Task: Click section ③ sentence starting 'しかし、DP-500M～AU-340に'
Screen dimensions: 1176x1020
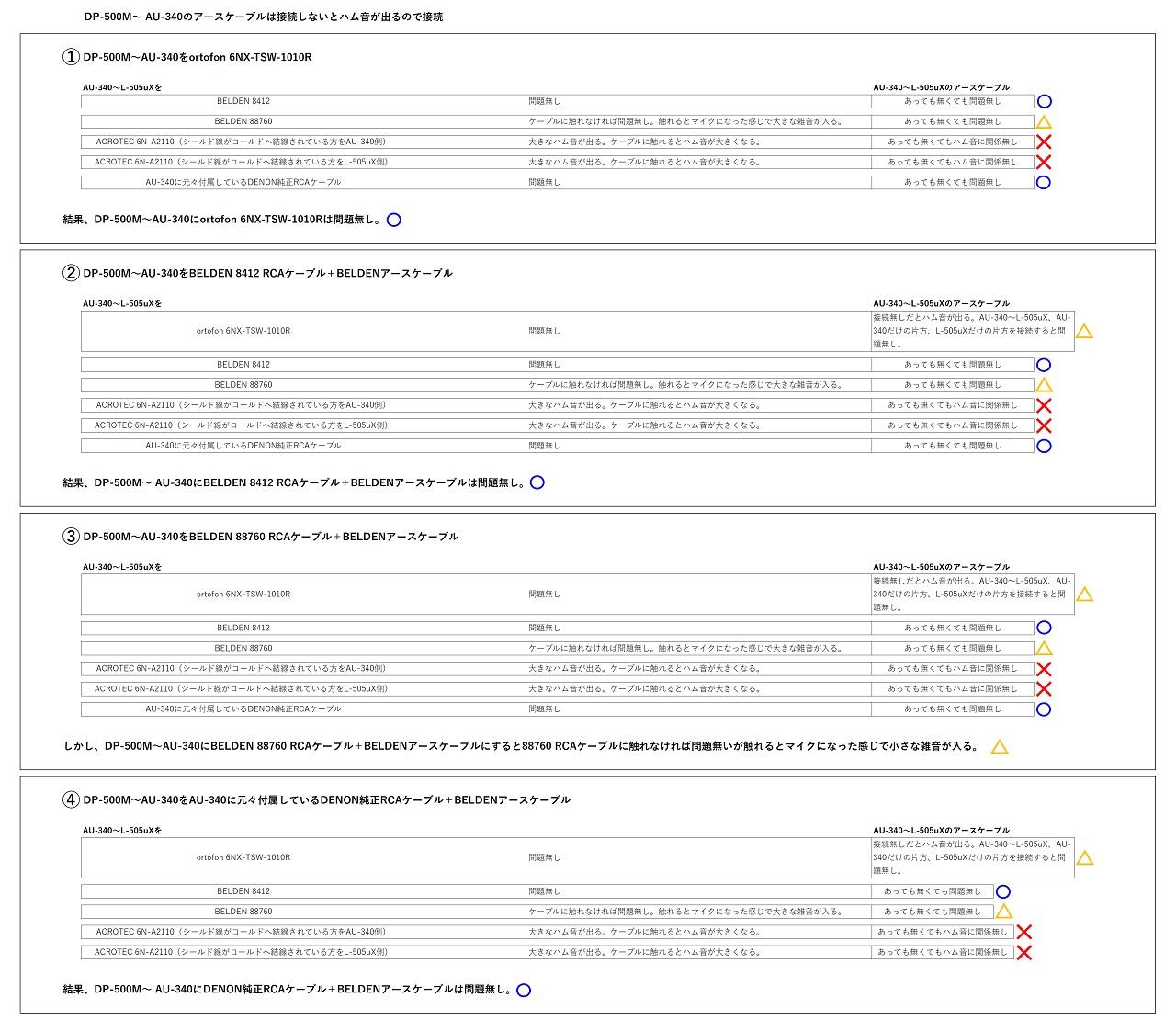Action: tap(522, 746)
